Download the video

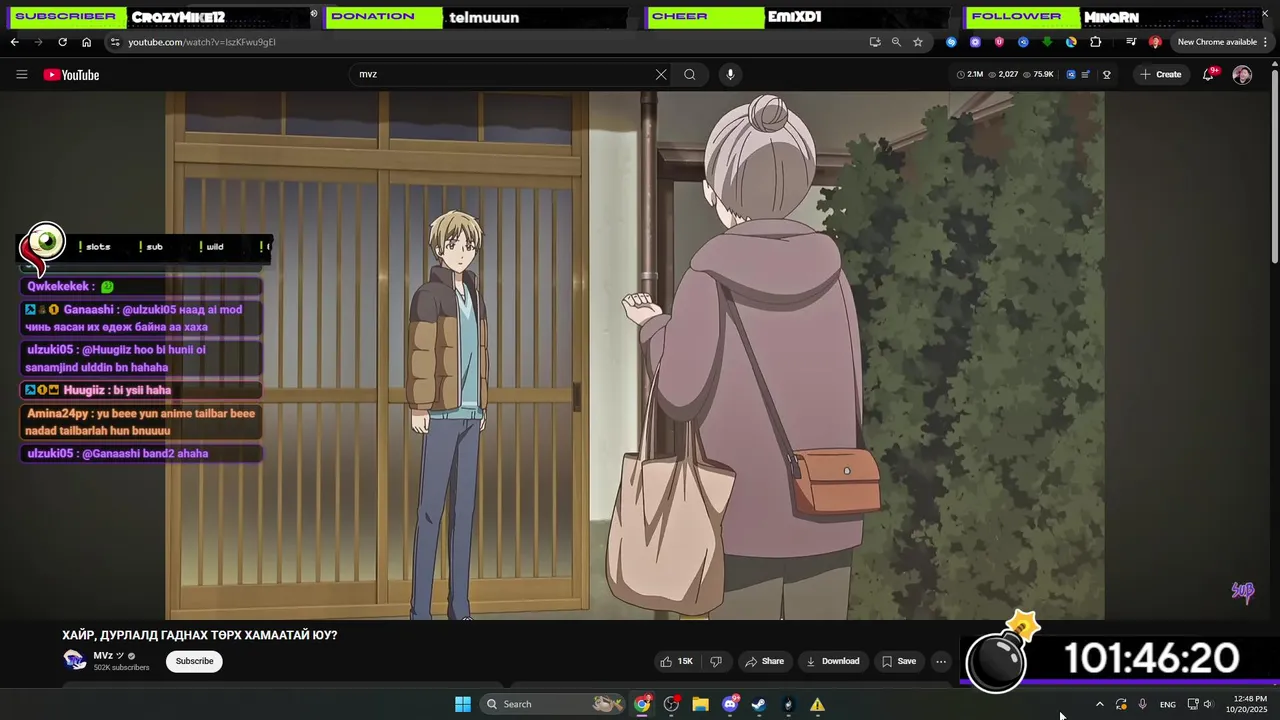coord(833,661)
